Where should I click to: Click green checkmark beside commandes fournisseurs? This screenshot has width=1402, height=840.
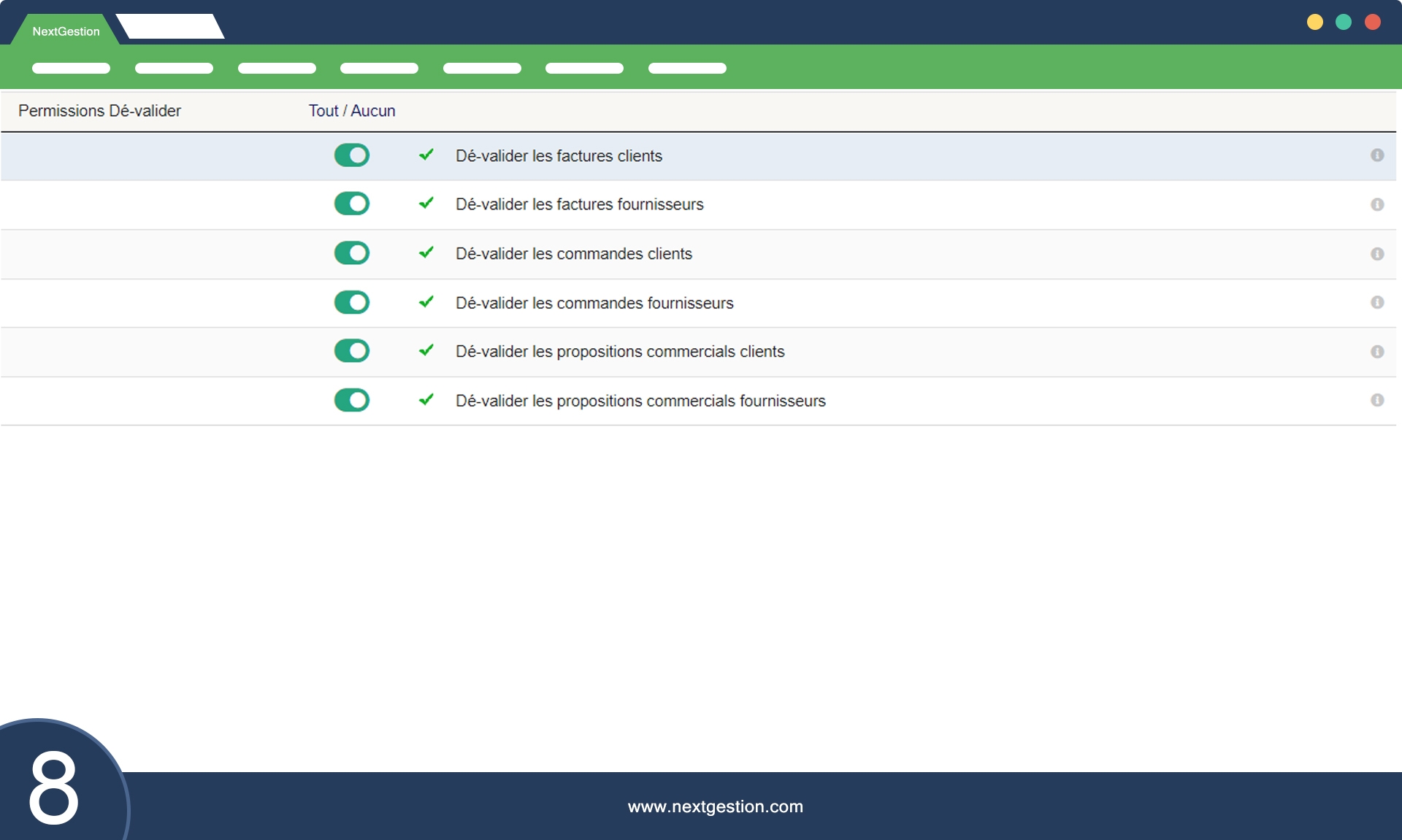click(x=426, y=302)
